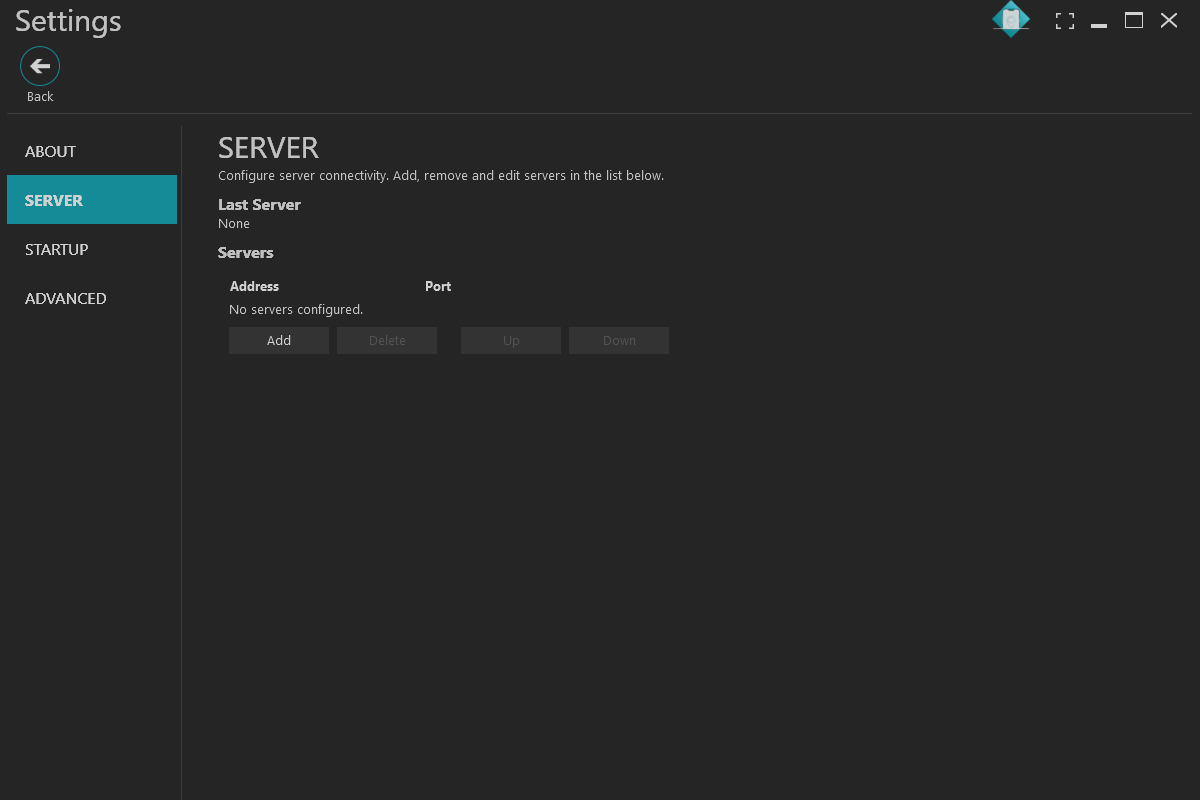Maximize the Settings window
The height and width of the screenshot is (800, 1200).
point(1134,20)
